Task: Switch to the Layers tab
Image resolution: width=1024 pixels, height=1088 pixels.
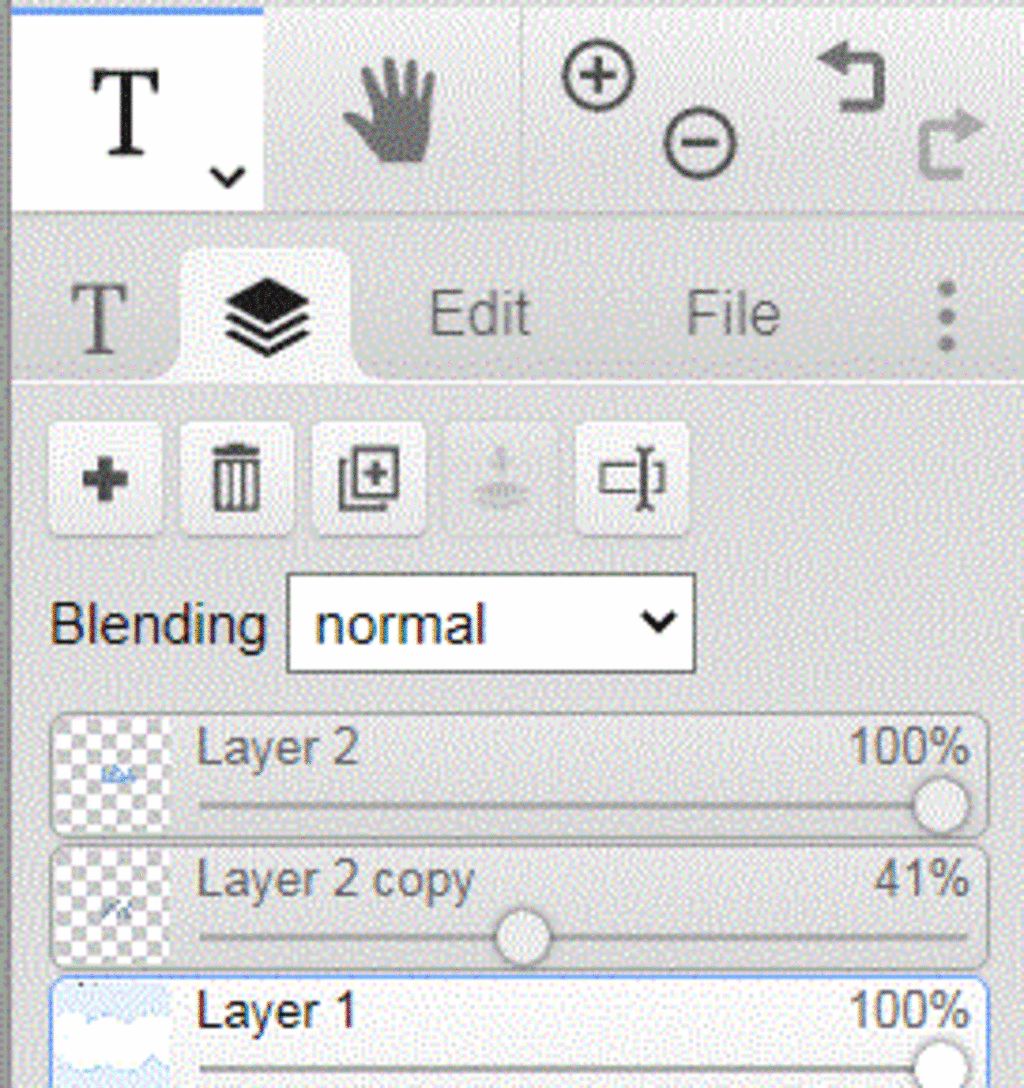Action: coord(267,314)
